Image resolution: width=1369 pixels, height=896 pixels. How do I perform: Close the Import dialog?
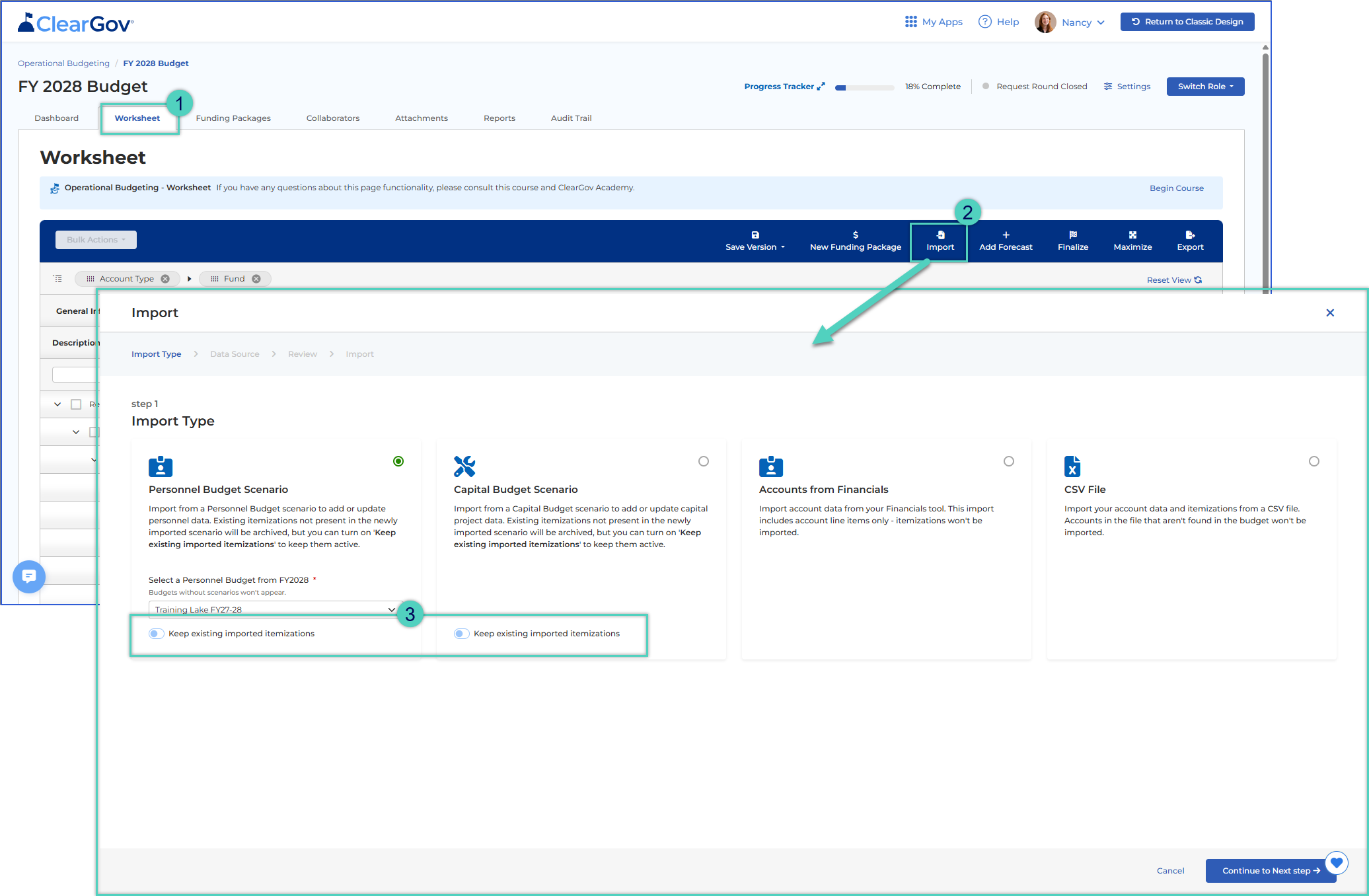1330,313
